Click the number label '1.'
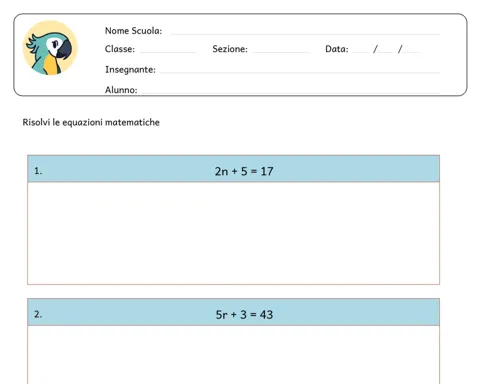This screenshot has width=480, height=384. tap(38, 171)
